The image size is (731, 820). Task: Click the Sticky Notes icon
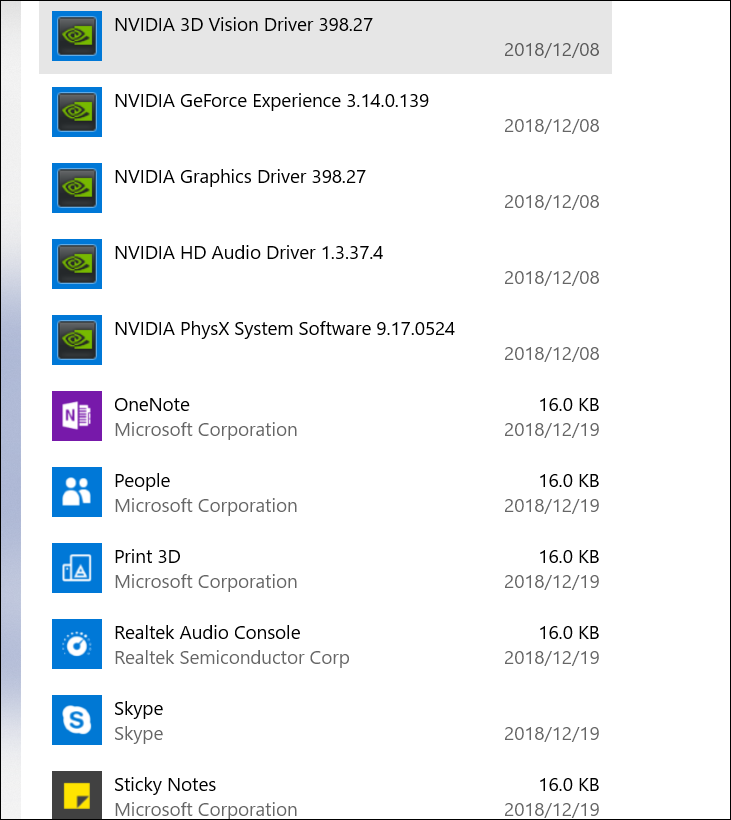[x=77, y=795]
